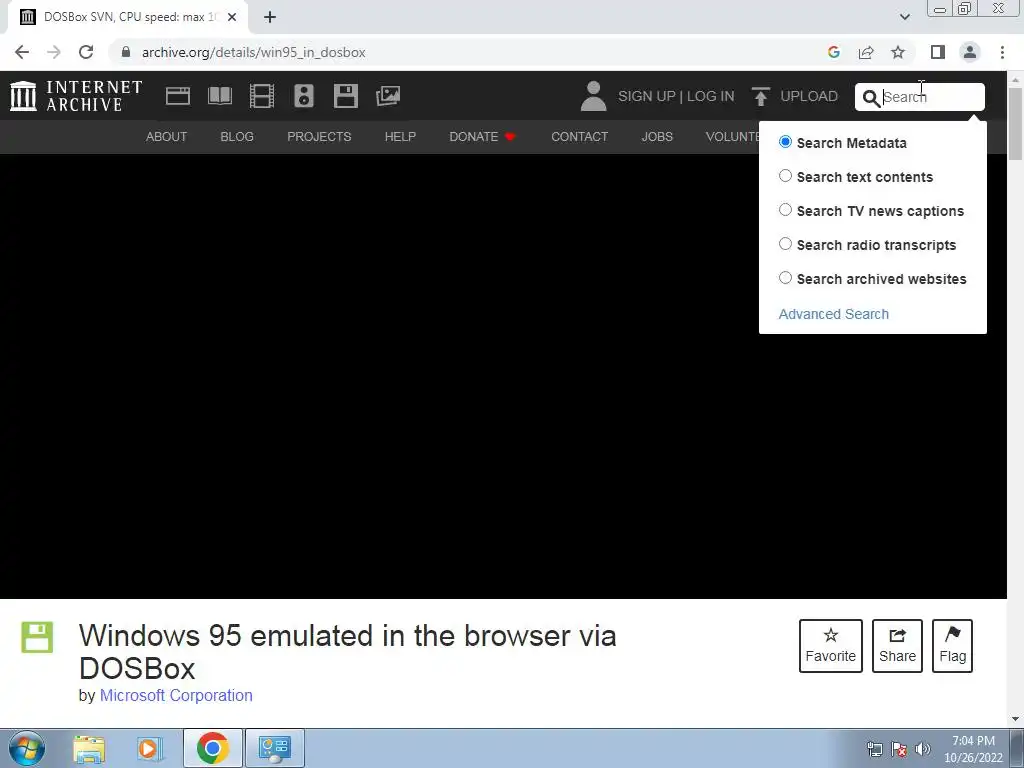Viewport: 1024px width, 768px height.
Task: Click the UPLOAD text link
Action: 808,96
